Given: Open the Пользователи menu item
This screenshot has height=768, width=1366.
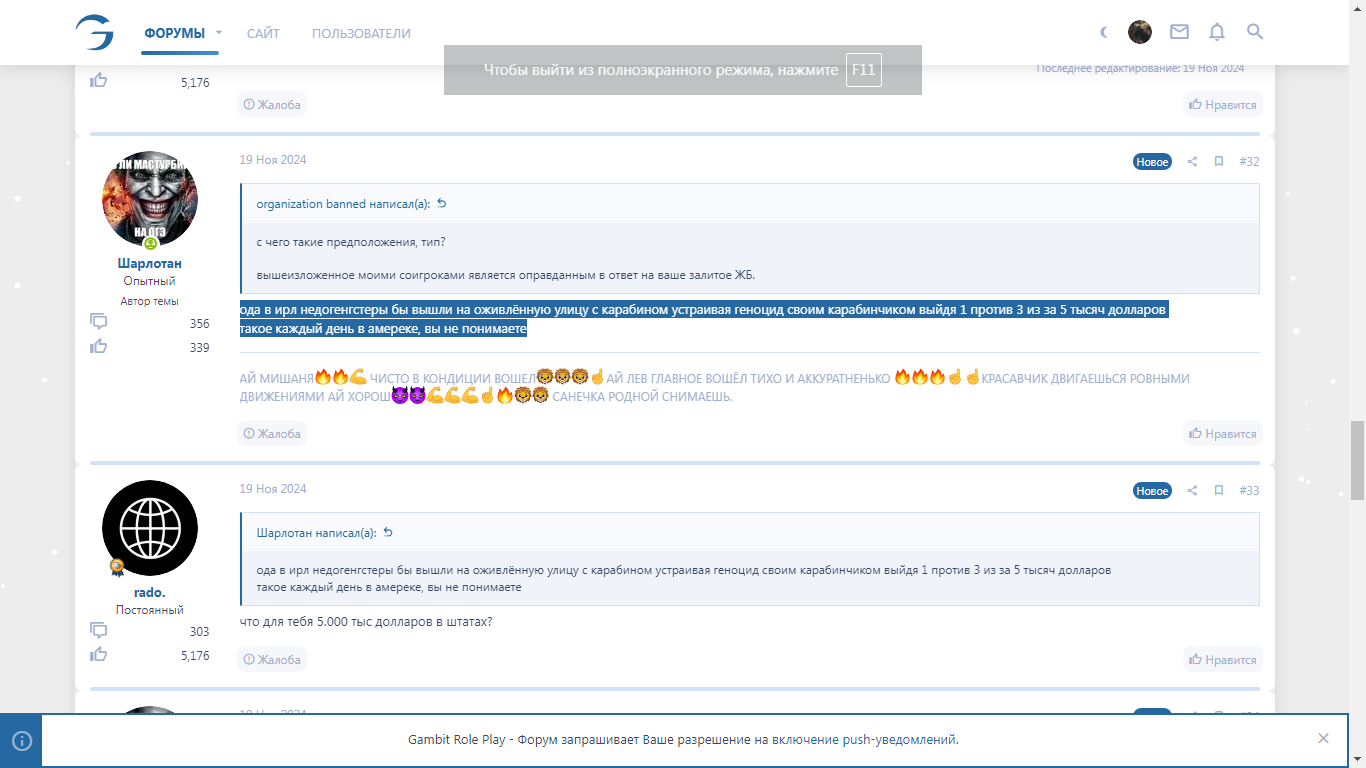Looking at the screenshot, I should [361, 33].
